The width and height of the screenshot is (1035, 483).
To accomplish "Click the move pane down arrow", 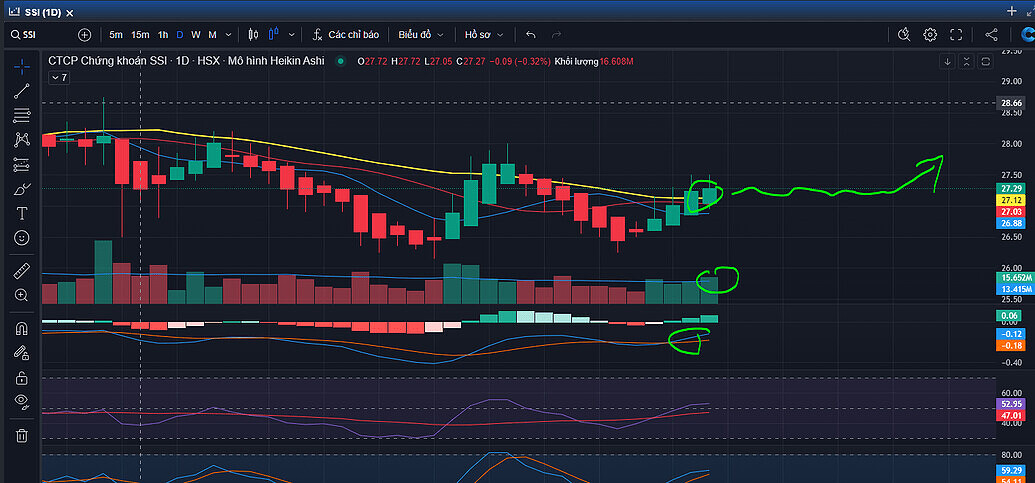I will [x=947, y=61].
